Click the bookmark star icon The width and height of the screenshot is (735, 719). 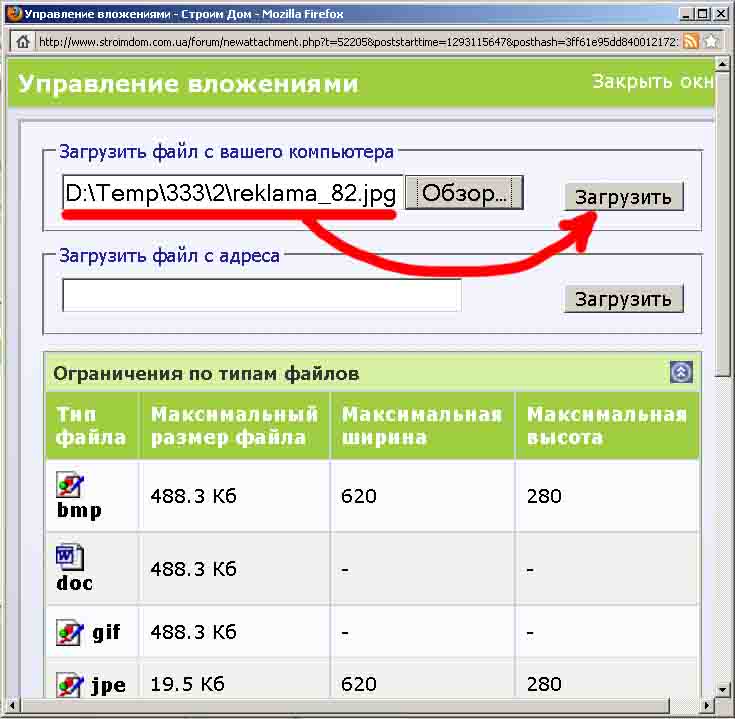(x=711, y=42)
